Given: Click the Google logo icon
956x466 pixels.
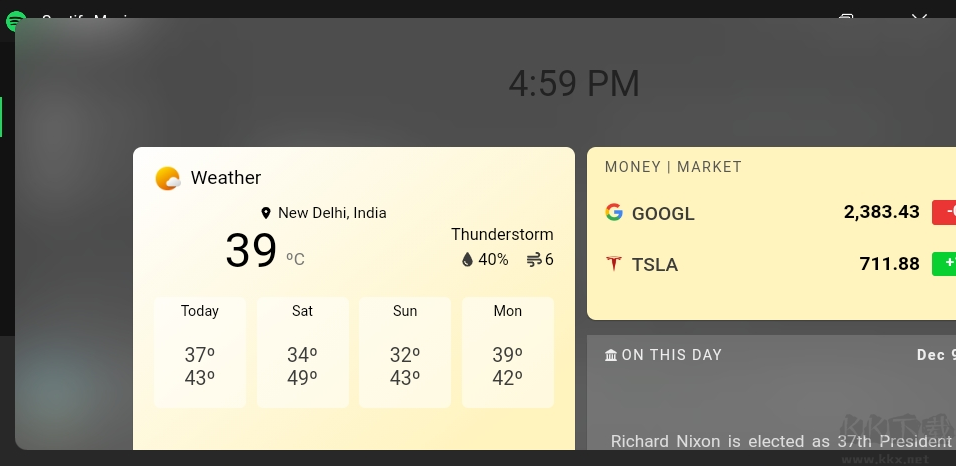Looking at the screenshot, I should 614,212.
